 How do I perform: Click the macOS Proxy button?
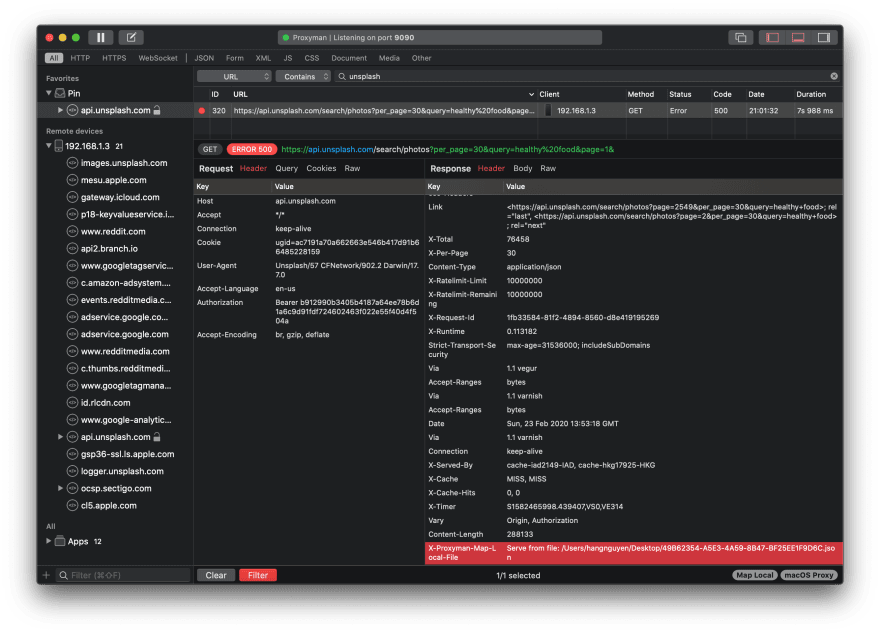click(x=809, y=575)
